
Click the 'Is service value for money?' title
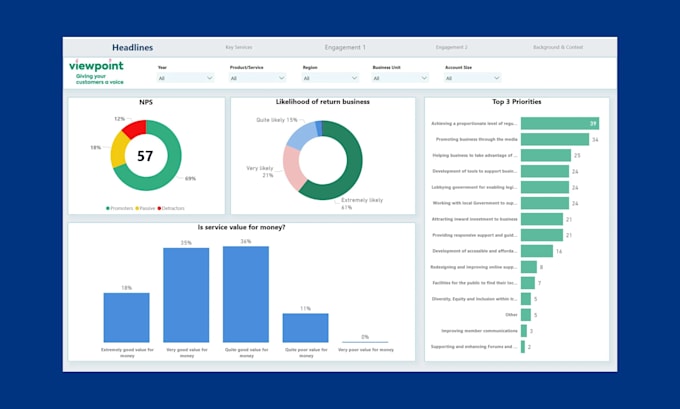[x=242, y=227]
